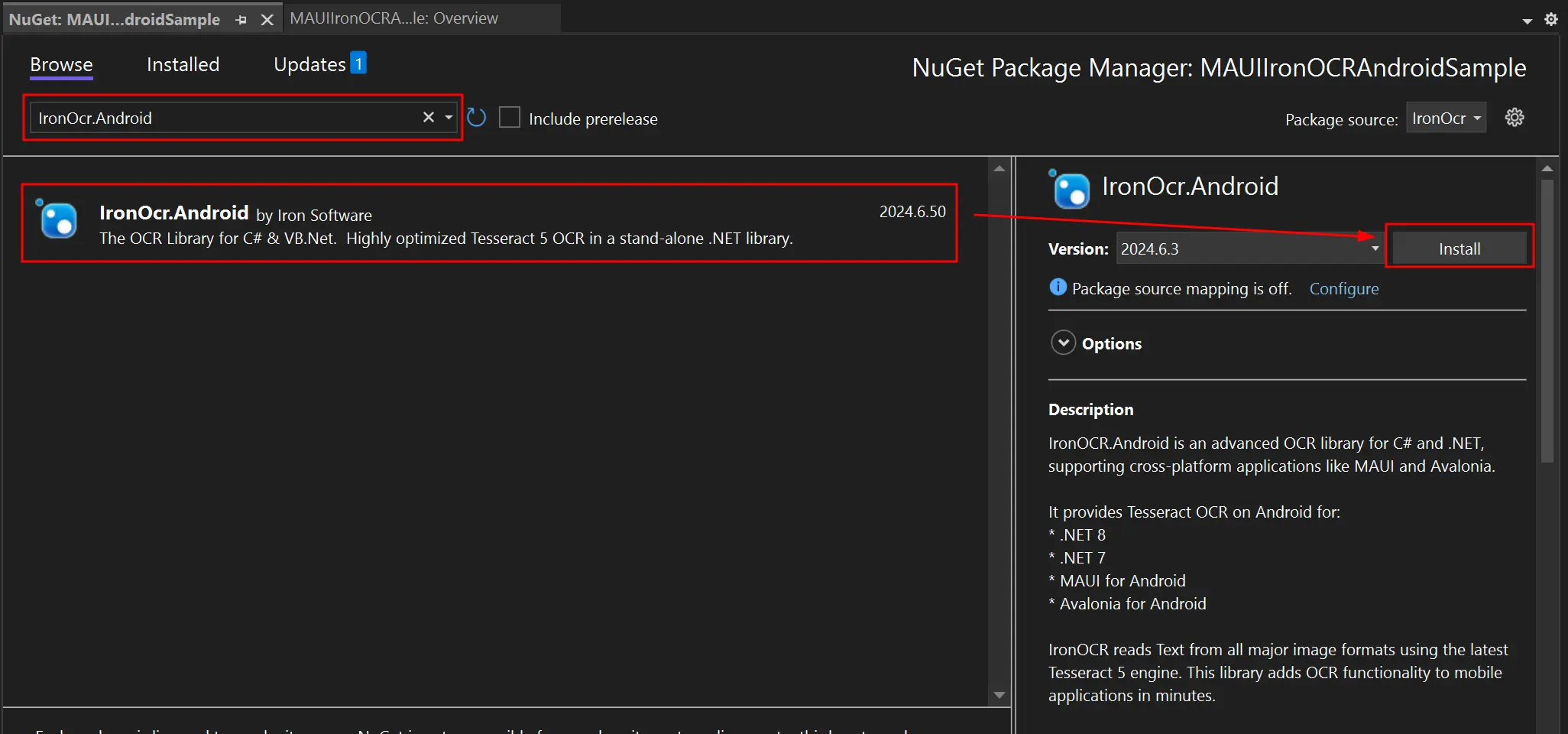
Task: Open the window options gear at top right
Action: (1550, 19)
